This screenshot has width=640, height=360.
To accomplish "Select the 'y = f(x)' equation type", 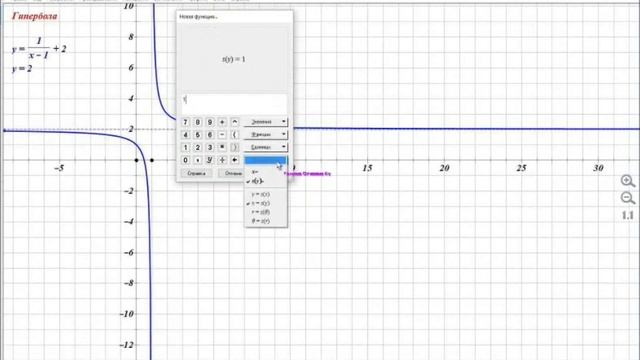I will [x=265, y=194].
